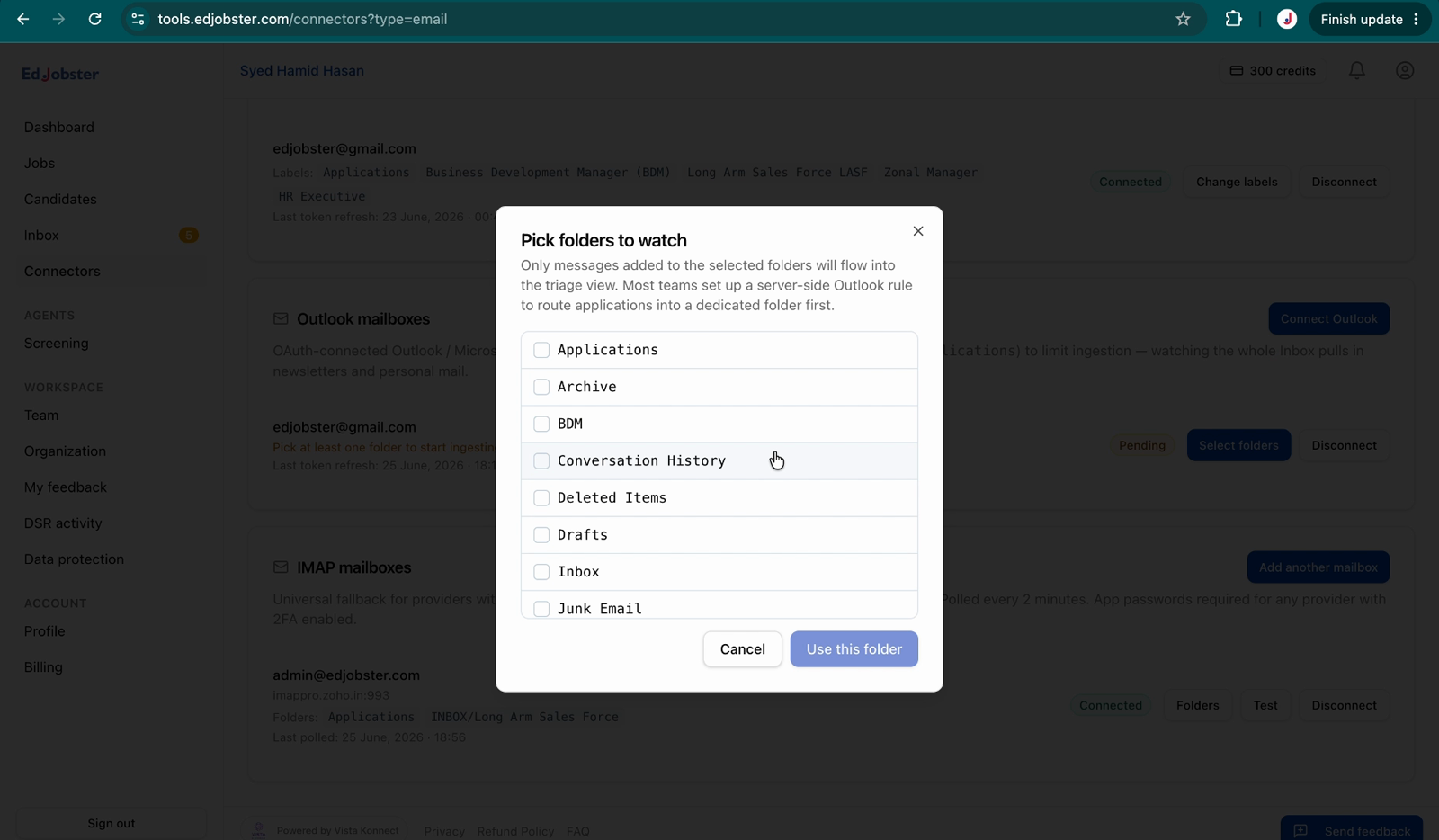
Task: Tick the Deleted Items checkbox
Action: [x=541, y=497]
